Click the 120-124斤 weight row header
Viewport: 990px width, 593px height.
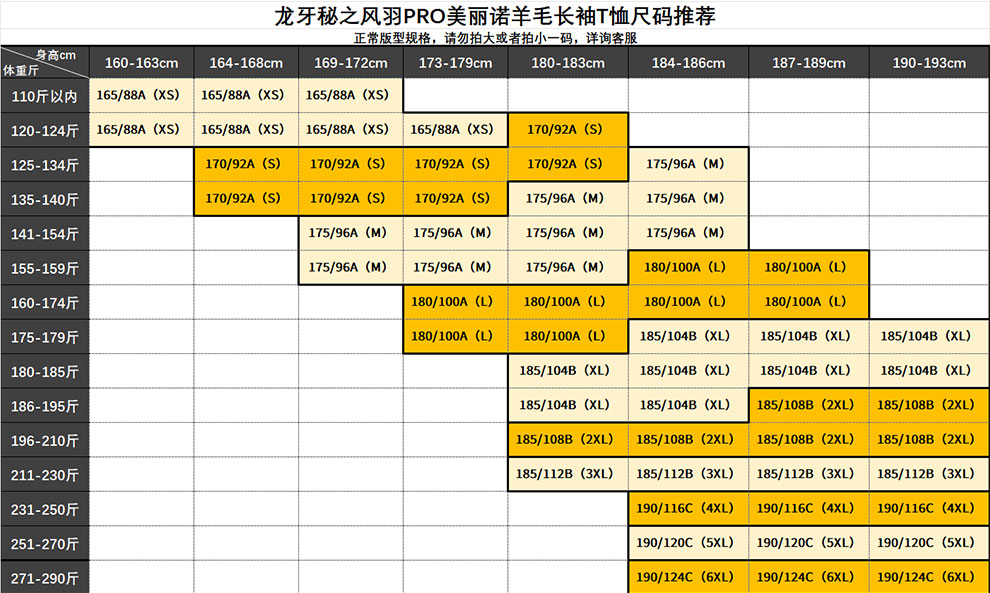[x=45, y=130]
